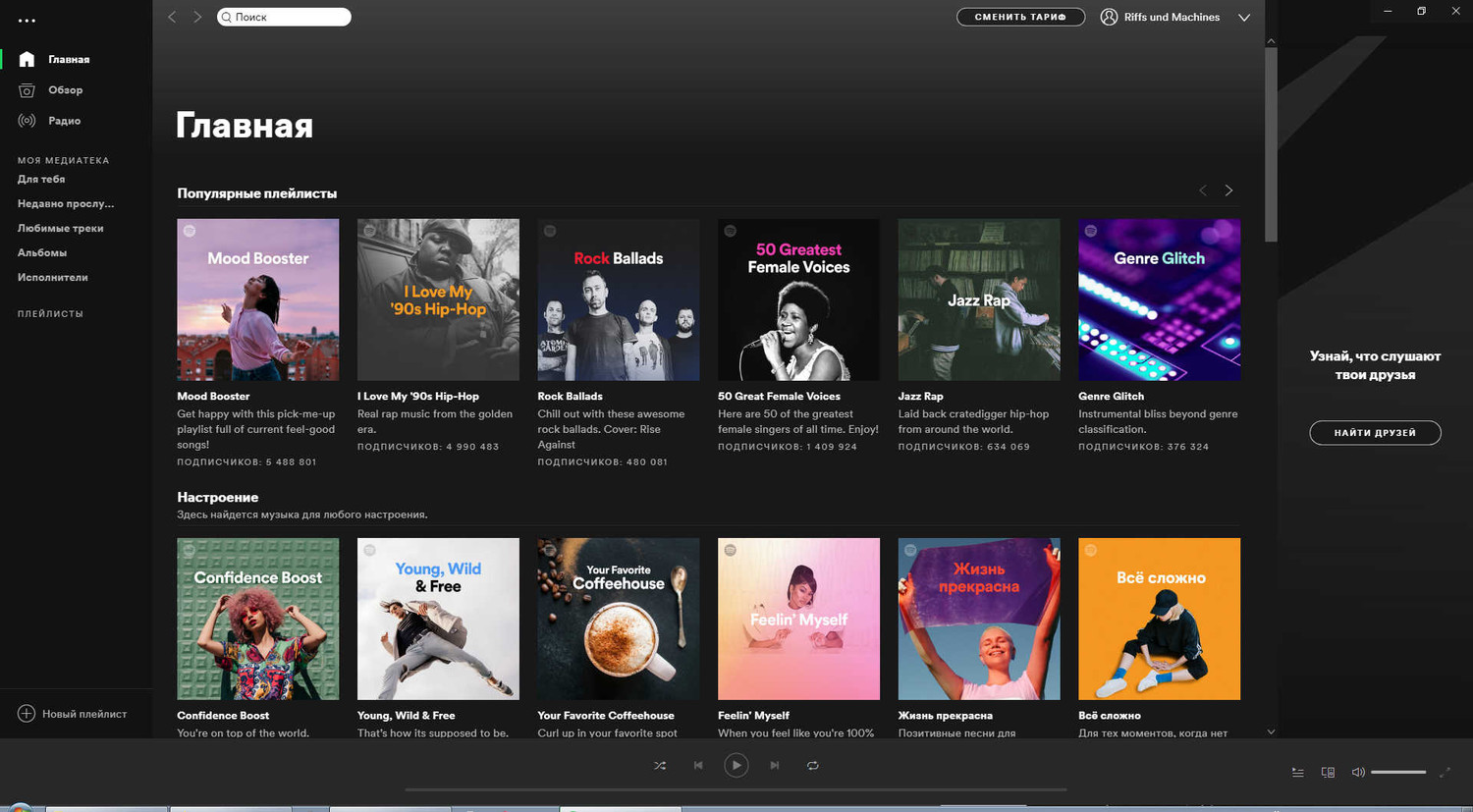This screenshot has width=1473, height=812.
Task: Skip to the previous track
Action: pyautogui.click(x=698, y=765)
